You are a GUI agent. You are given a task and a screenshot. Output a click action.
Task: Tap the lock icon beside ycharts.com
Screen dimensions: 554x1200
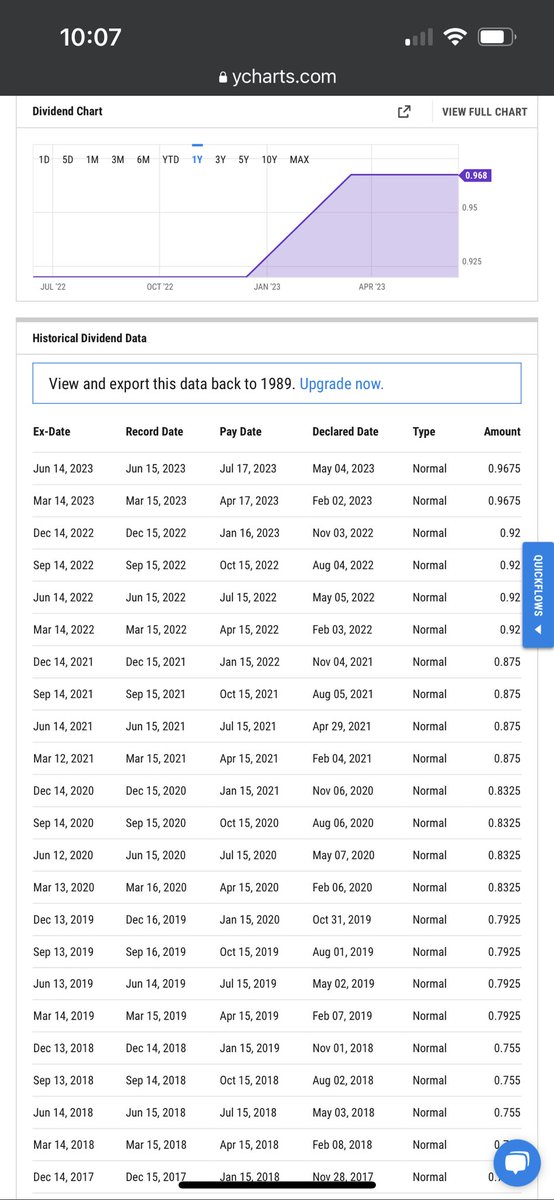click(x=224, y=77)
